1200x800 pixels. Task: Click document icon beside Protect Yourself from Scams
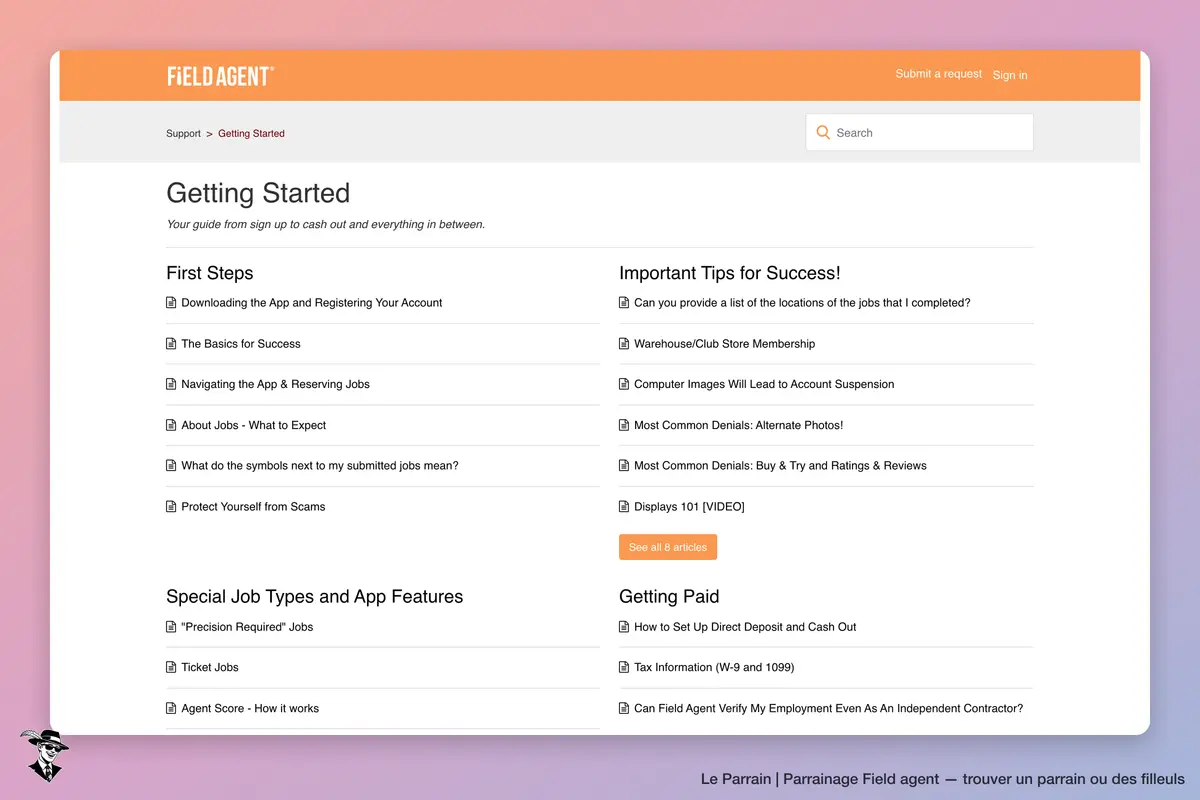(x=171, y=507)
